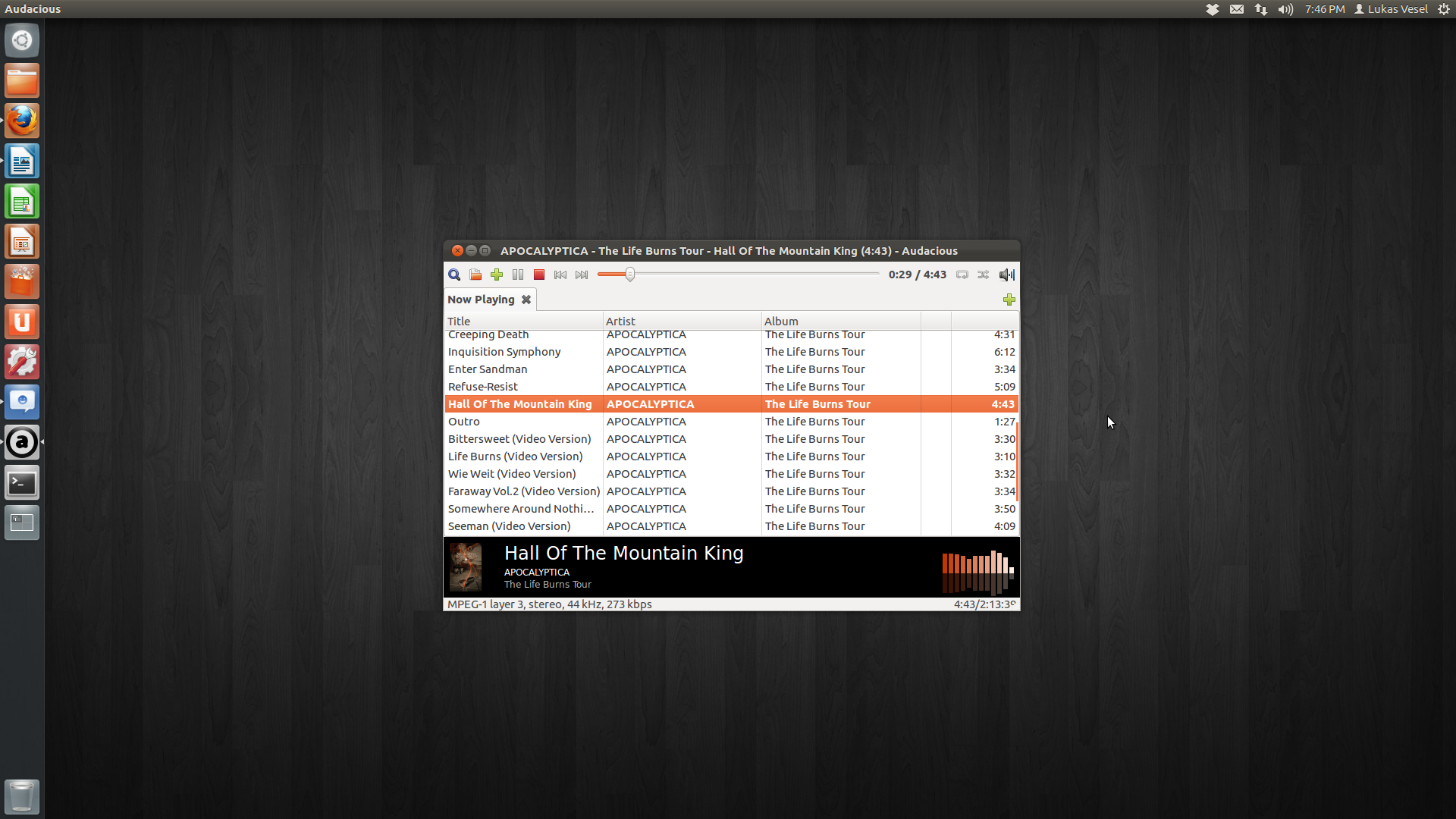Open the sound volume indicator menu
Screen dimensions: 1456x819
1285,9
